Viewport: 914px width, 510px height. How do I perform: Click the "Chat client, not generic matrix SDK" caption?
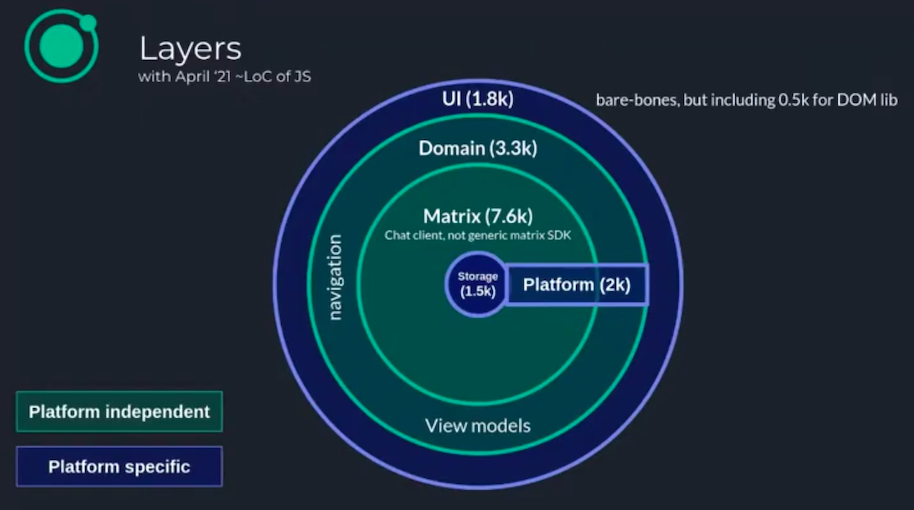[477, 237]
